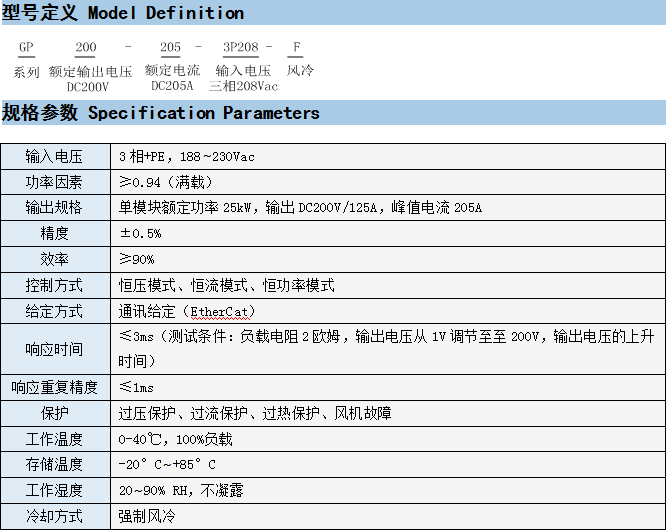Select the '输出规格' row header

pos(56,208)
